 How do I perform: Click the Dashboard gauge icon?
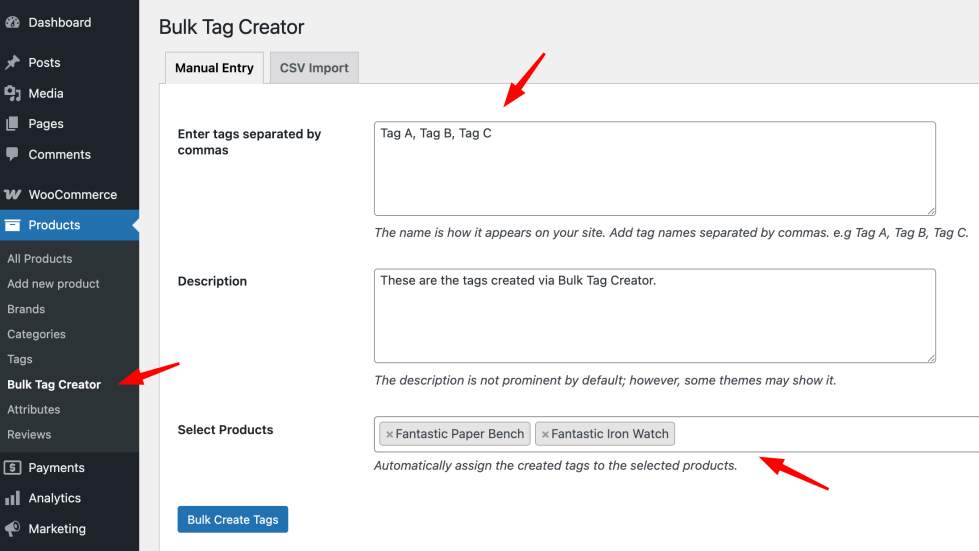pyautogui.click(x=12, y=22)
